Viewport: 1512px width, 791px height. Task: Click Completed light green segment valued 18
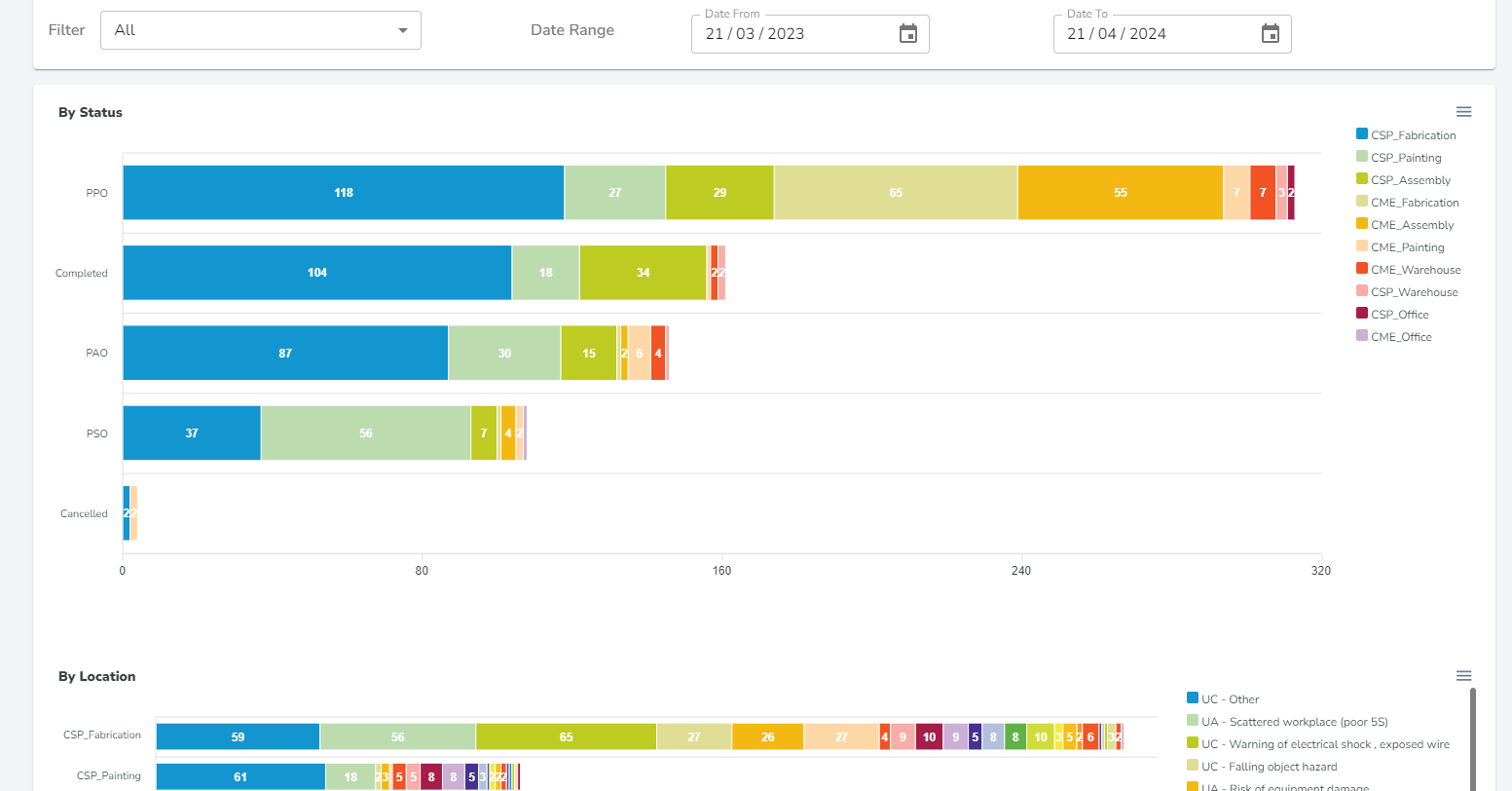pyautogui.click(x=546, y=273)
